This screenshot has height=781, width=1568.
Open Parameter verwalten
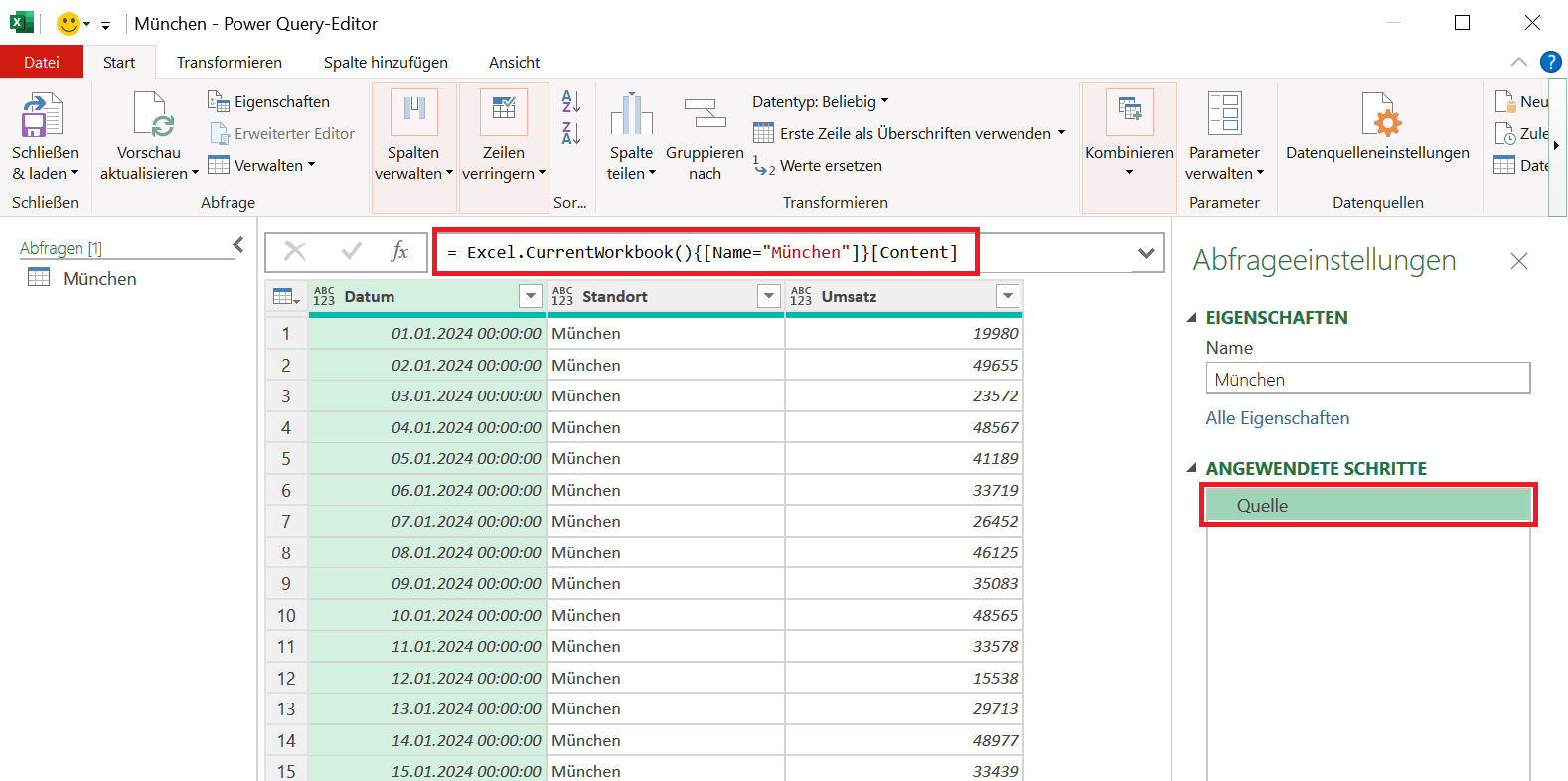click(1224, 138)
